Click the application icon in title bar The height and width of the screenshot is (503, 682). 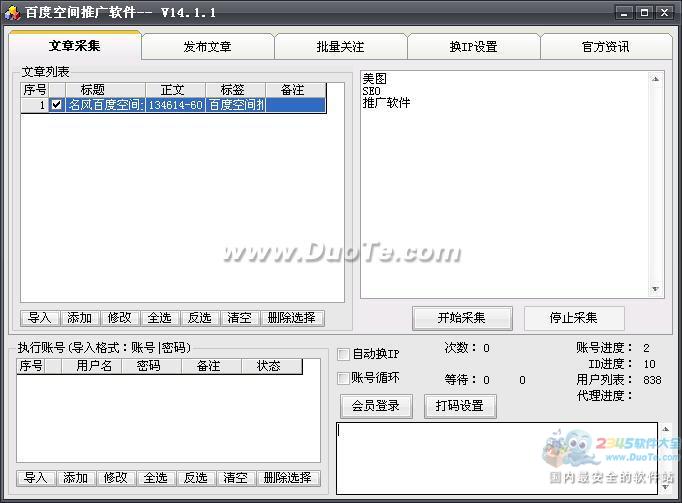point(13,13)
